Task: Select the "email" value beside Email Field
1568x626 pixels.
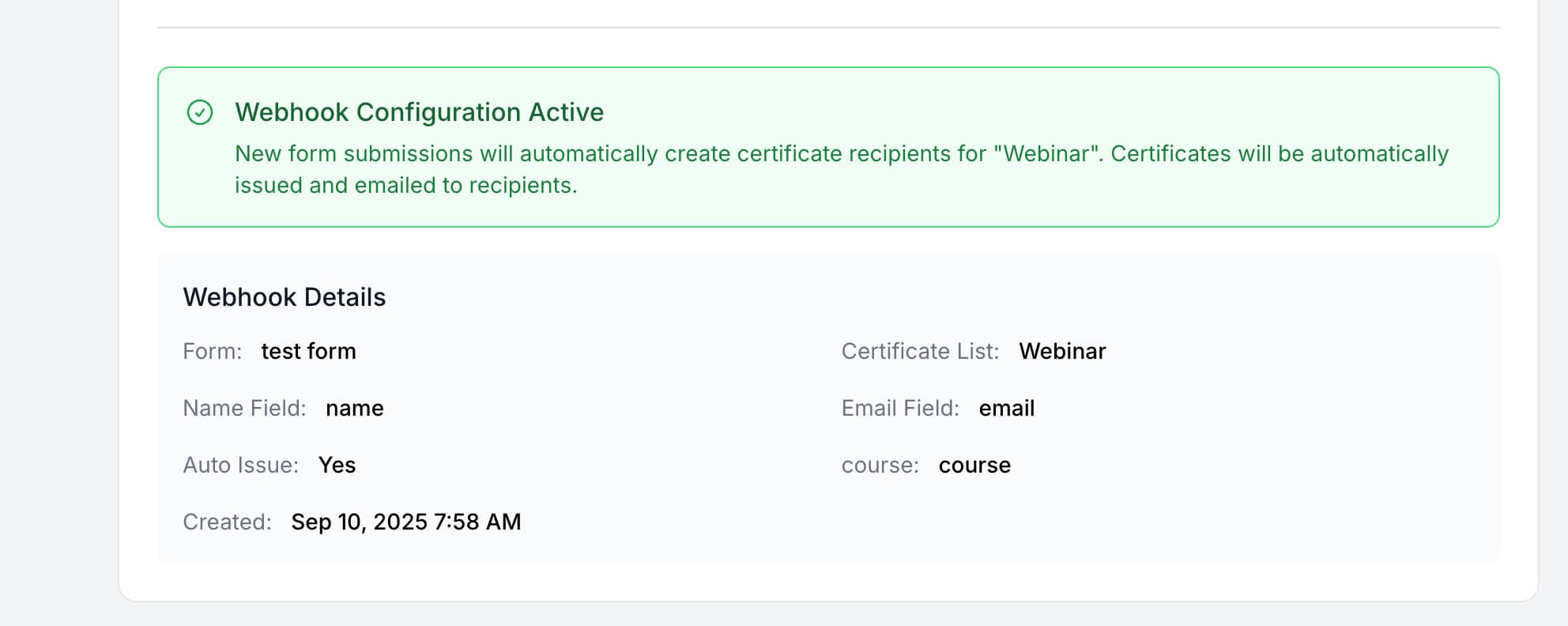Action: coord(1006,408)
